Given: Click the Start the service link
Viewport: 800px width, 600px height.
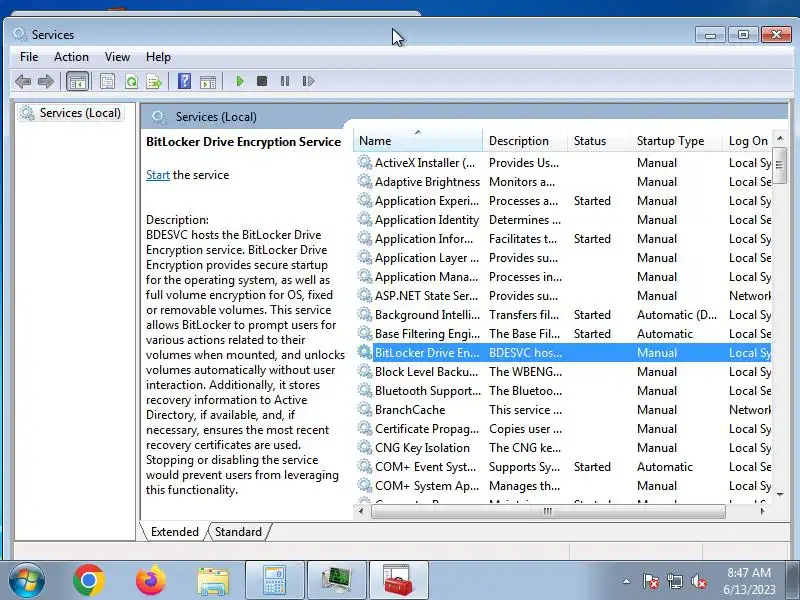Looking at the screenshot, I should pos(158,175).
